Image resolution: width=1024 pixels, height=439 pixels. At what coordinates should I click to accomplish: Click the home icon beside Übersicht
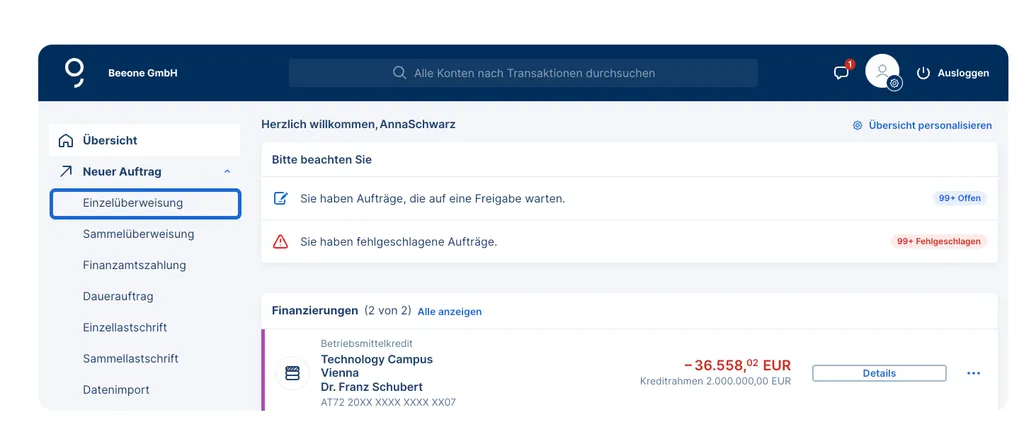[66, 140]
